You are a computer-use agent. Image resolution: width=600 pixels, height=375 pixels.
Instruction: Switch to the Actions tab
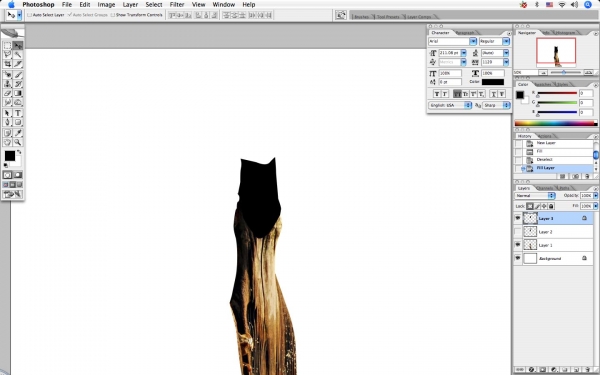click(x=545, y=136)
